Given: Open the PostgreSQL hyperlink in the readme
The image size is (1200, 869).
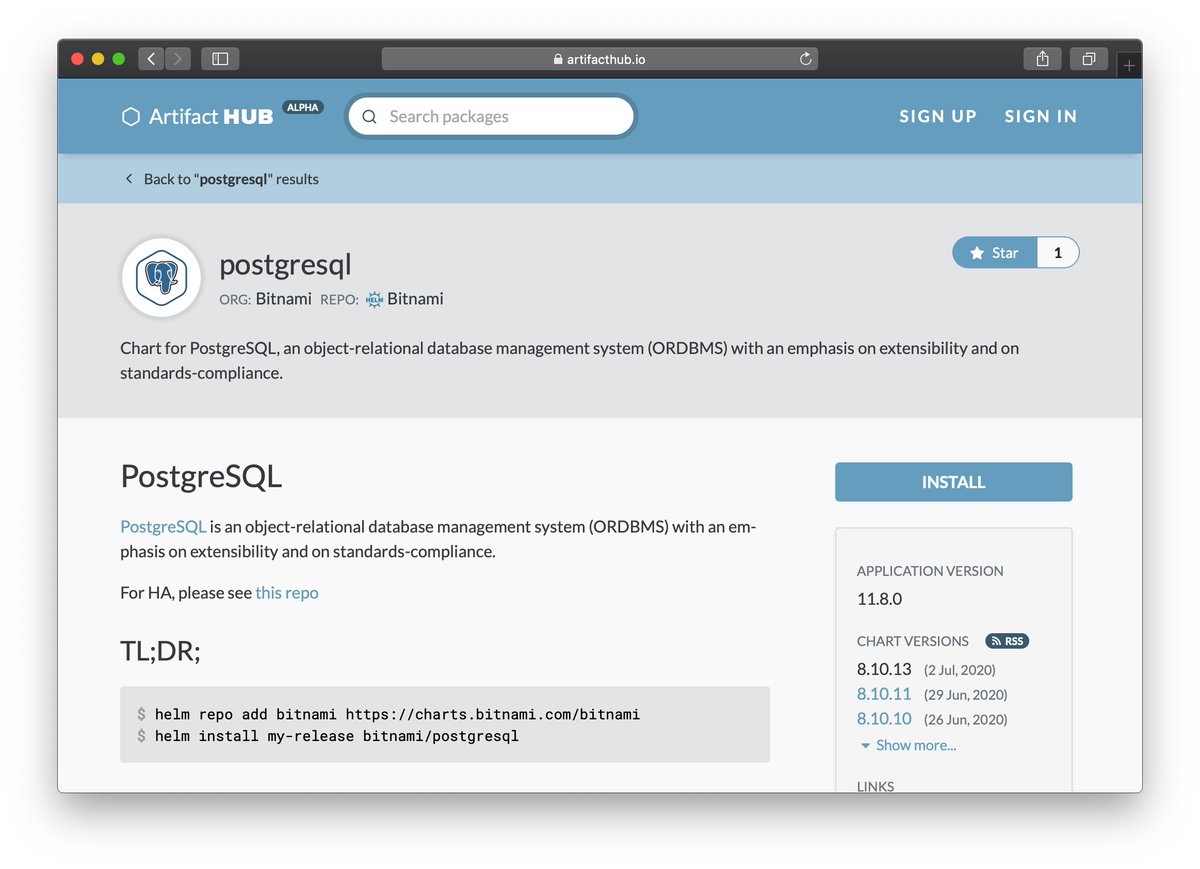Looking at the screenshot, I should (x=163, y=527).
